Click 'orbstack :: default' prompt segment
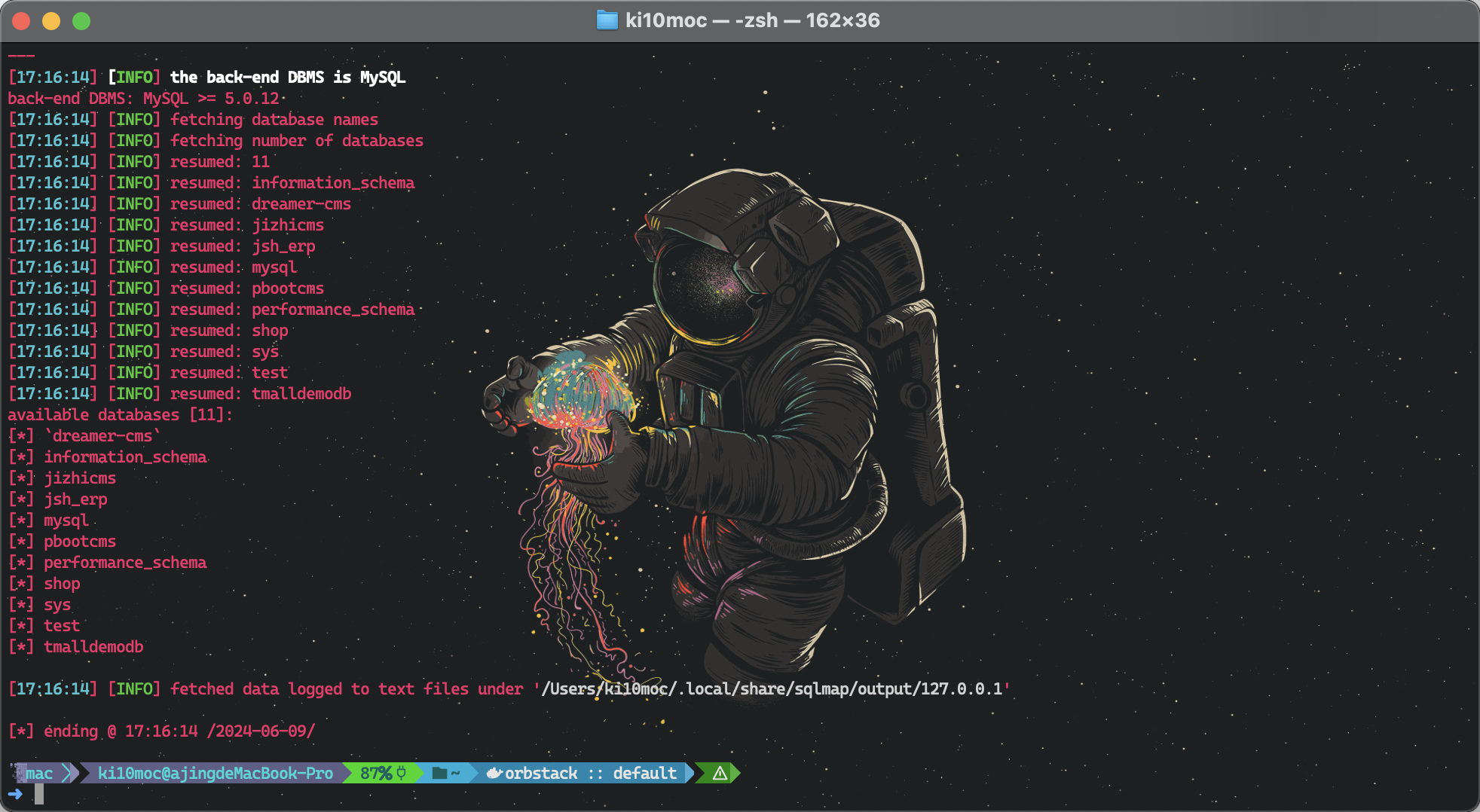 tap(591, 774)
